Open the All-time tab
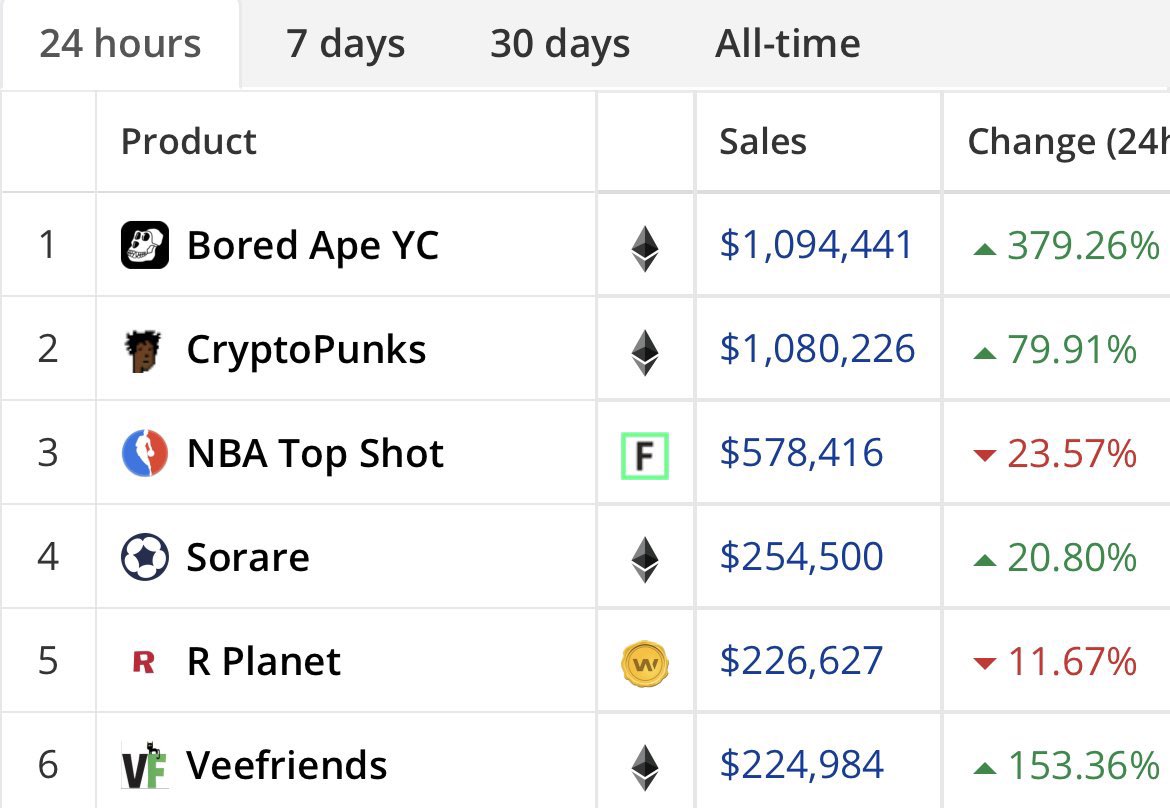This screenshot has width=1170, height=808. [x=787, y=44]
